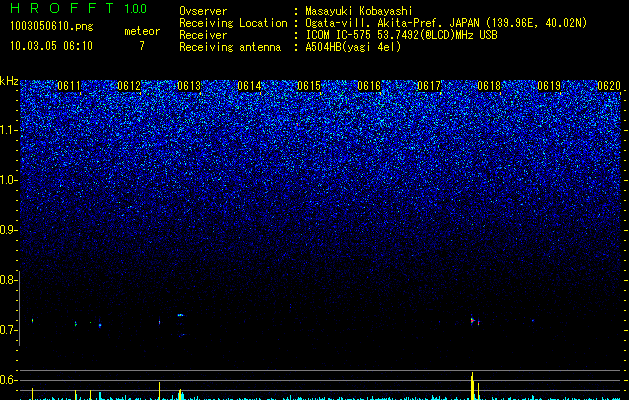
Task: Click the date stamp 10.03.05 06:10
Action: click(x=51, y=46)
